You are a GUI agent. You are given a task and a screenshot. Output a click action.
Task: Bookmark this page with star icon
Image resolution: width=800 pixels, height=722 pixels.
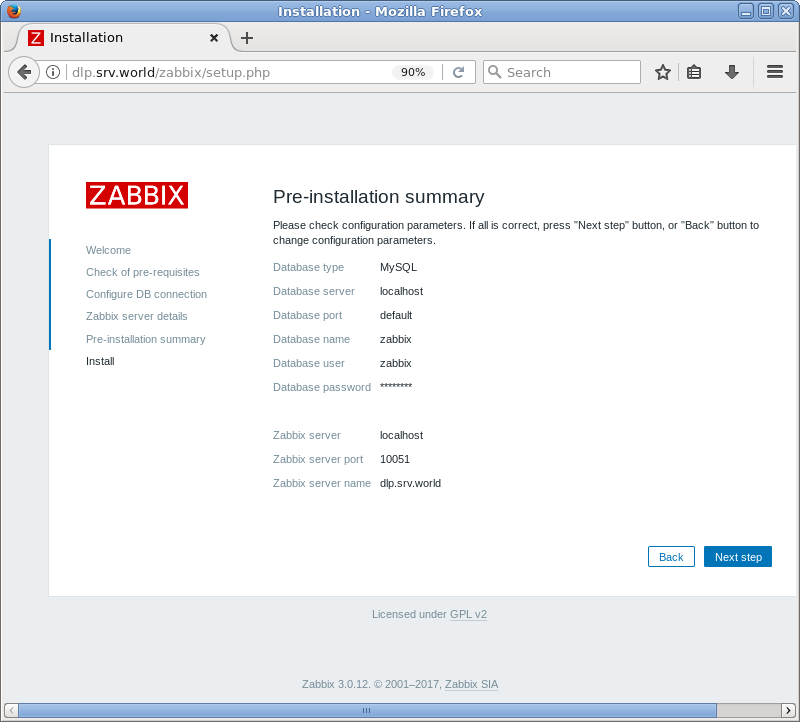663,72
